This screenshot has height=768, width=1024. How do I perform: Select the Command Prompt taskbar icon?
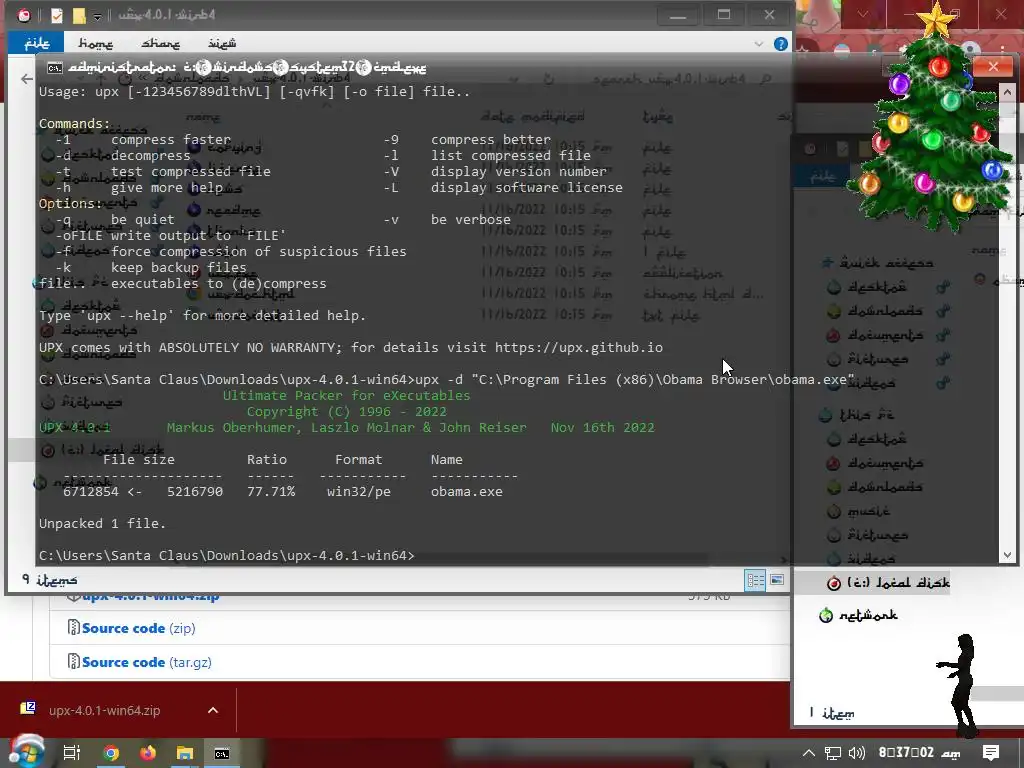tap(222, 753)
